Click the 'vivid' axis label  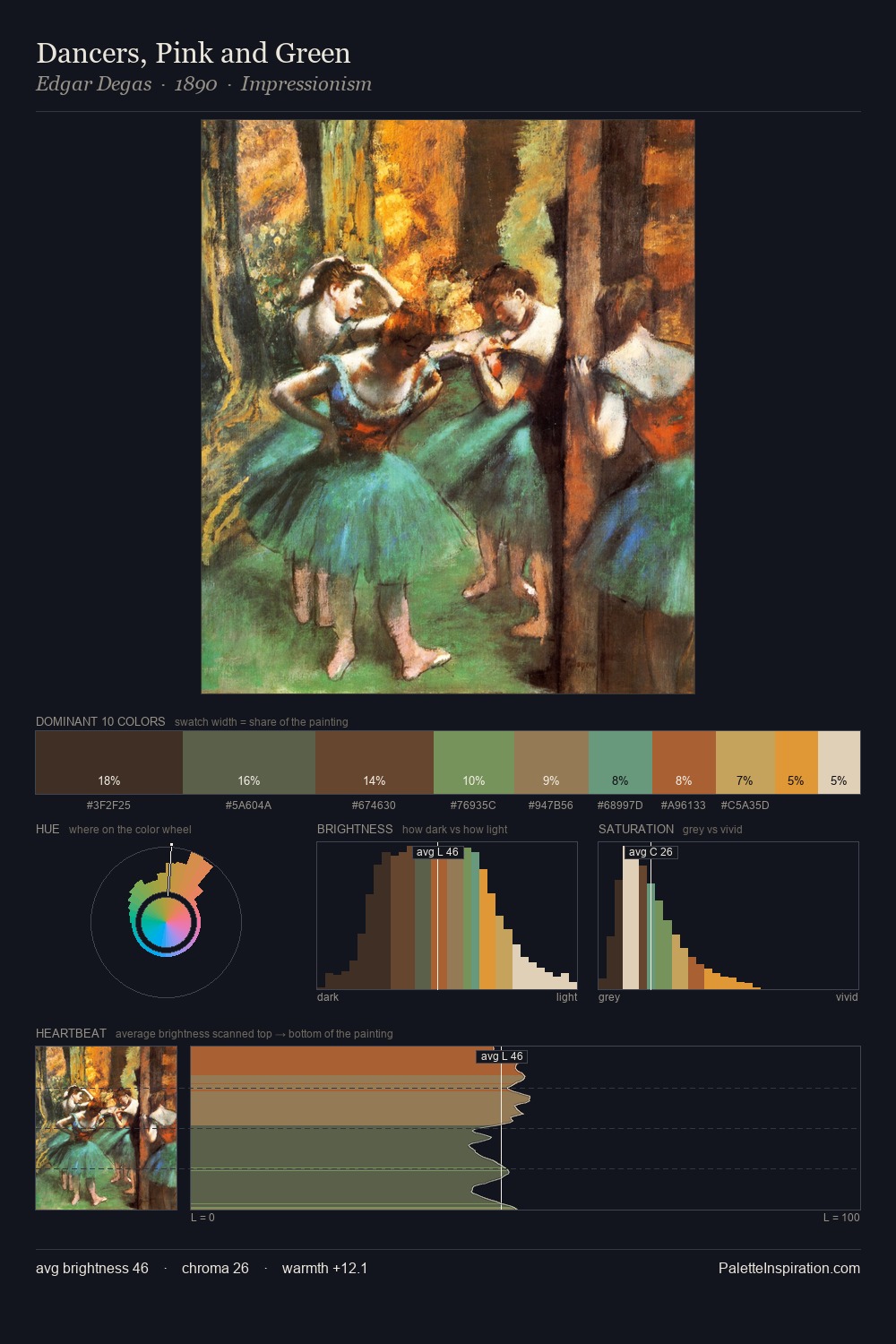coord(847,997)
